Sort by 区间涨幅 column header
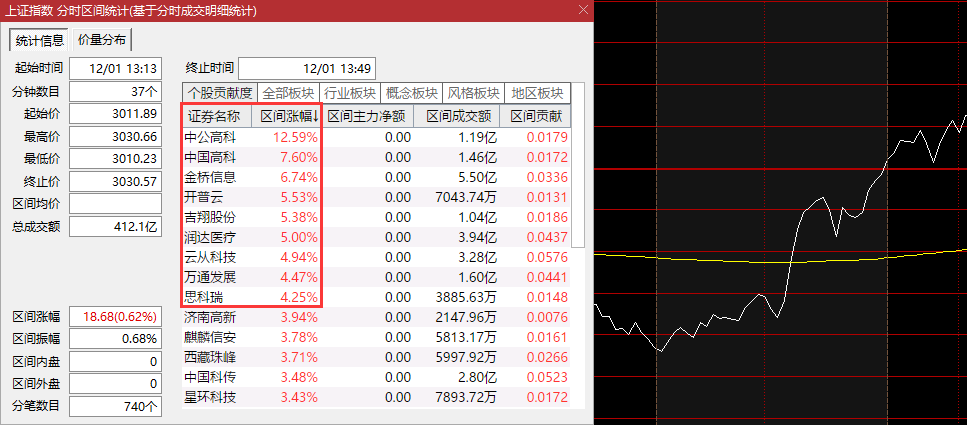Viewport: 967px width, 425px height. [x=287, y=116]
